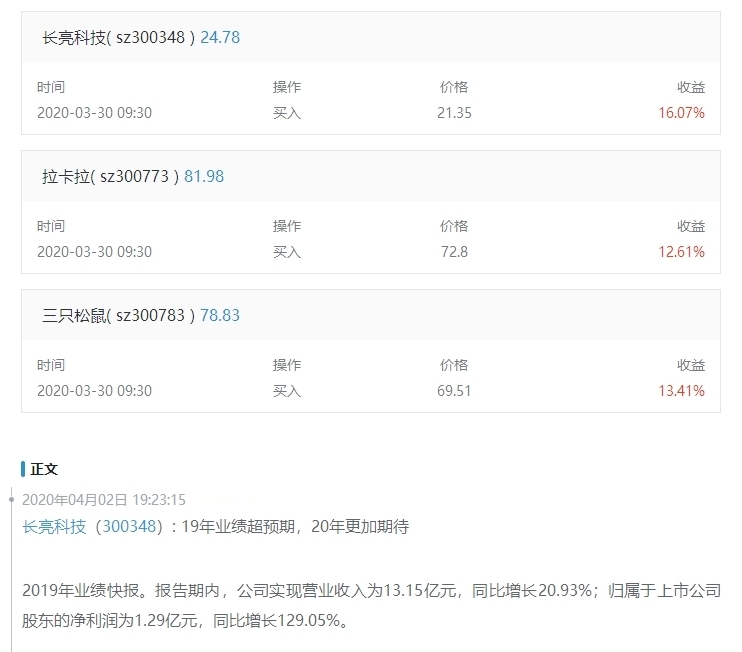Select the 12.61% return value for 拉卡拉
This screenshot has height=652, width=742.
[681, 252]
